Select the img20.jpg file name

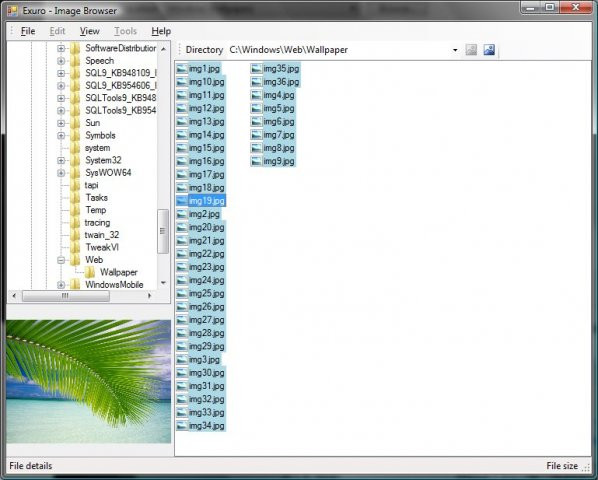pos(206,228)
